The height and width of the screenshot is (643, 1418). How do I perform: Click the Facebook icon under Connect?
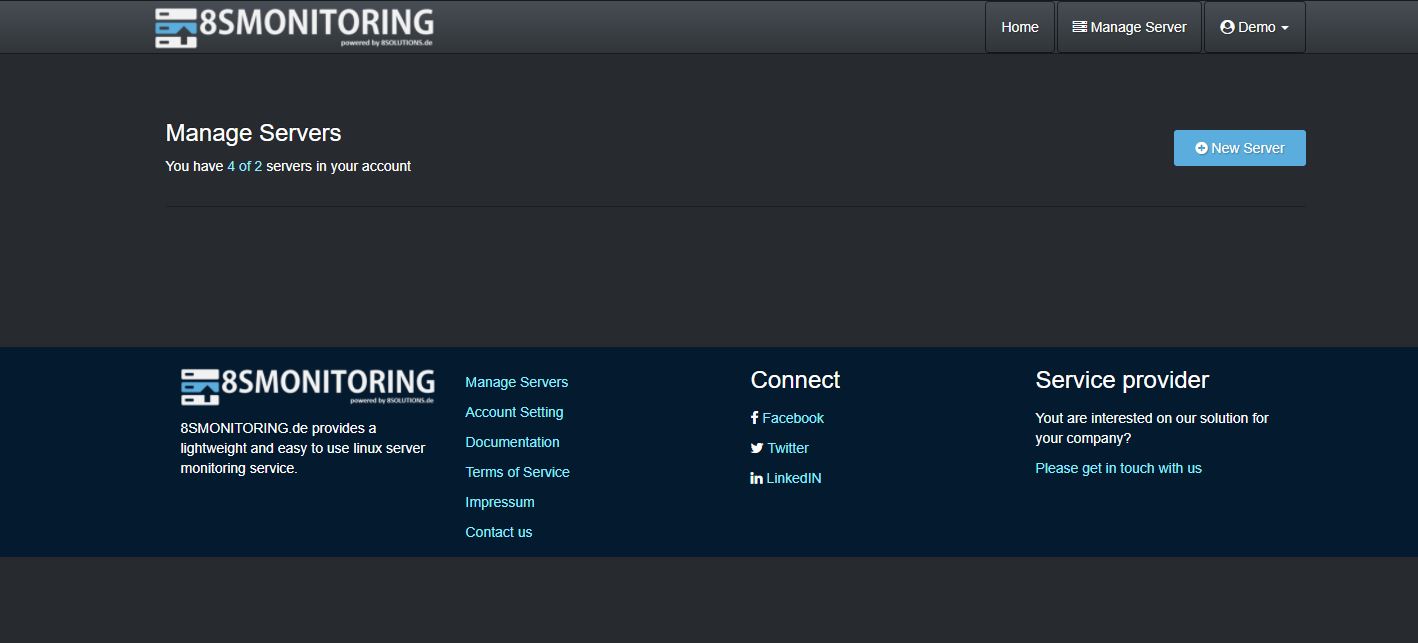pos(755,418)
